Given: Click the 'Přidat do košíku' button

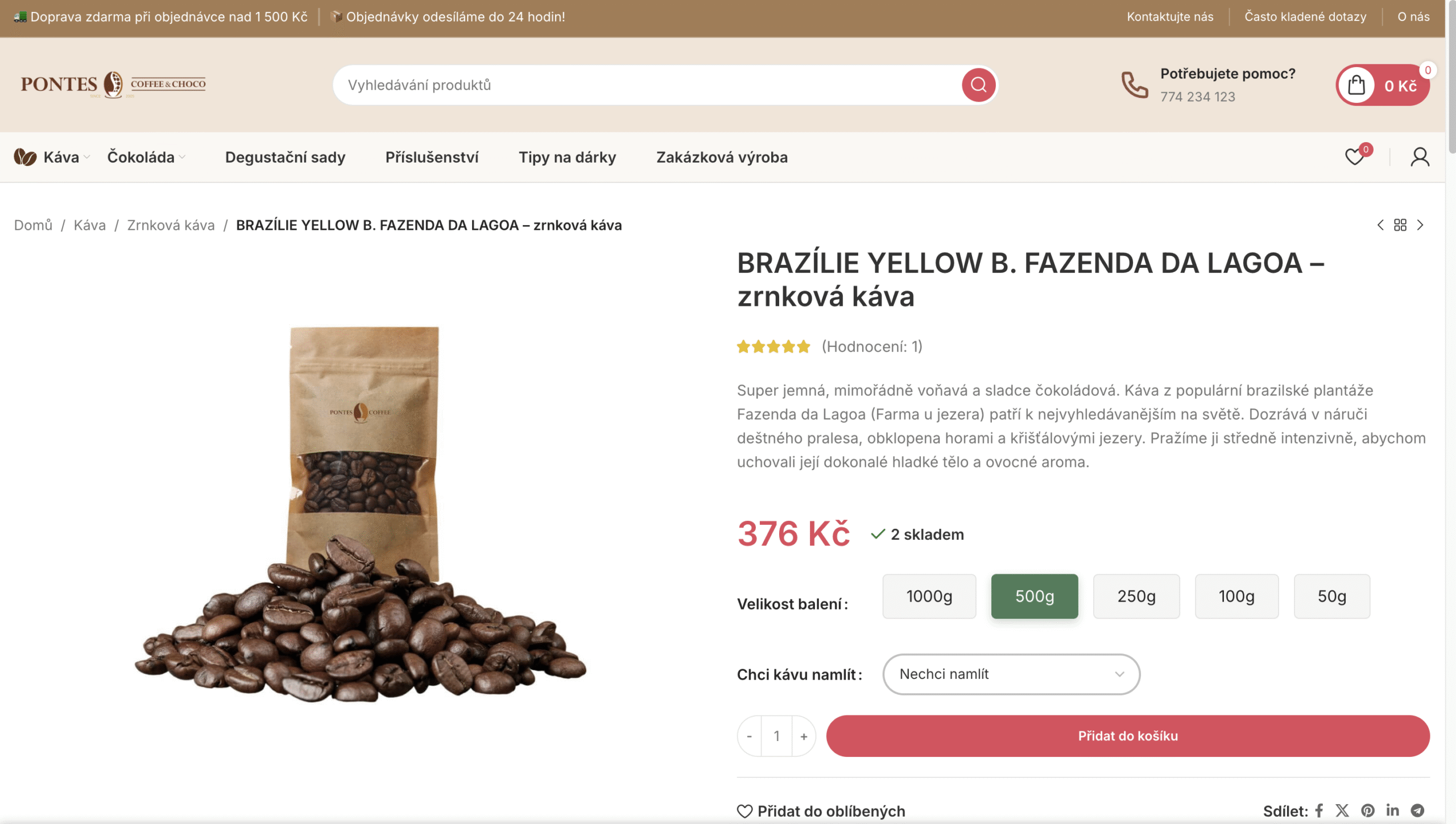Looking at the screenshot, I should 1128,736.
